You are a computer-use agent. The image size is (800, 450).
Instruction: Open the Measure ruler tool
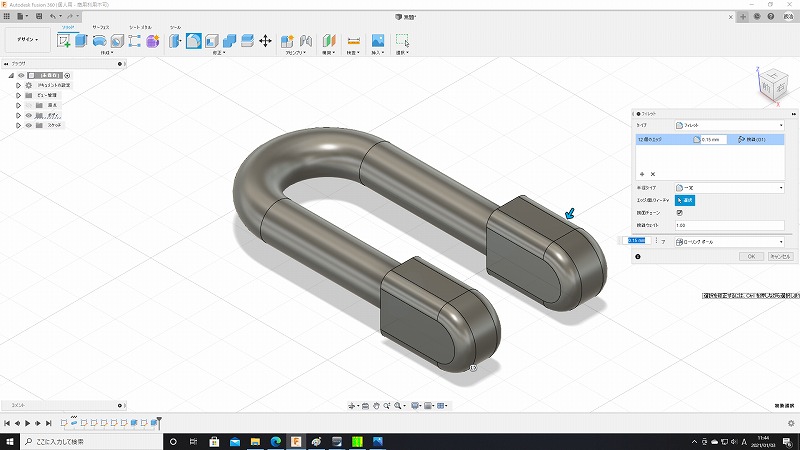(353, 41)
